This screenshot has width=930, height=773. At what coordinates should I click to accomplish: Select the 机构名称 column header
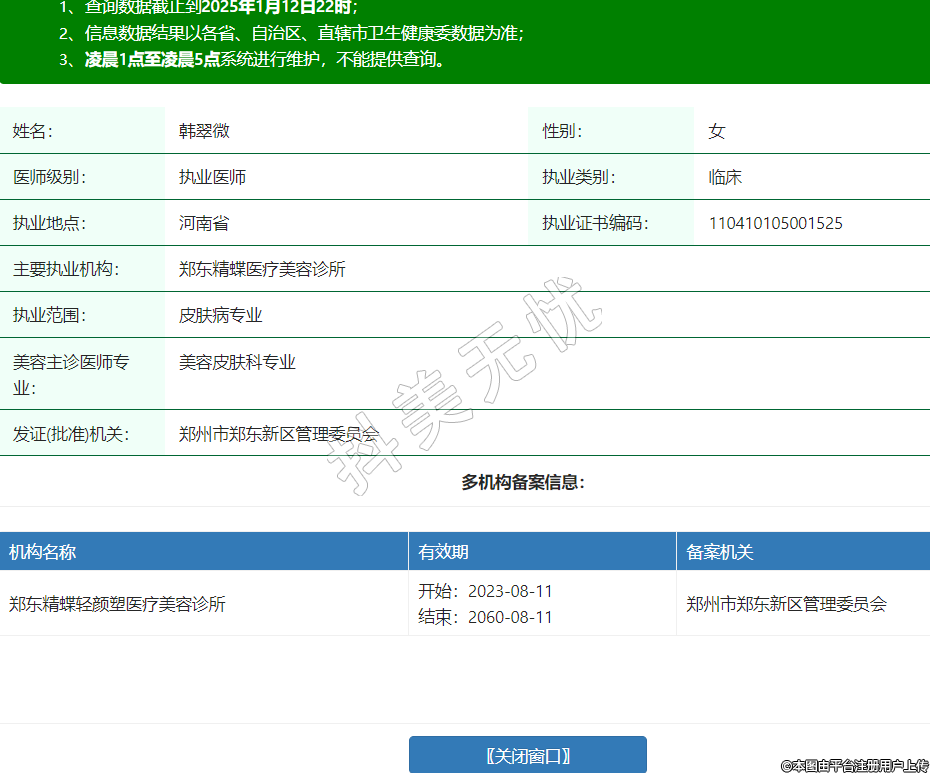coord(43,552)
